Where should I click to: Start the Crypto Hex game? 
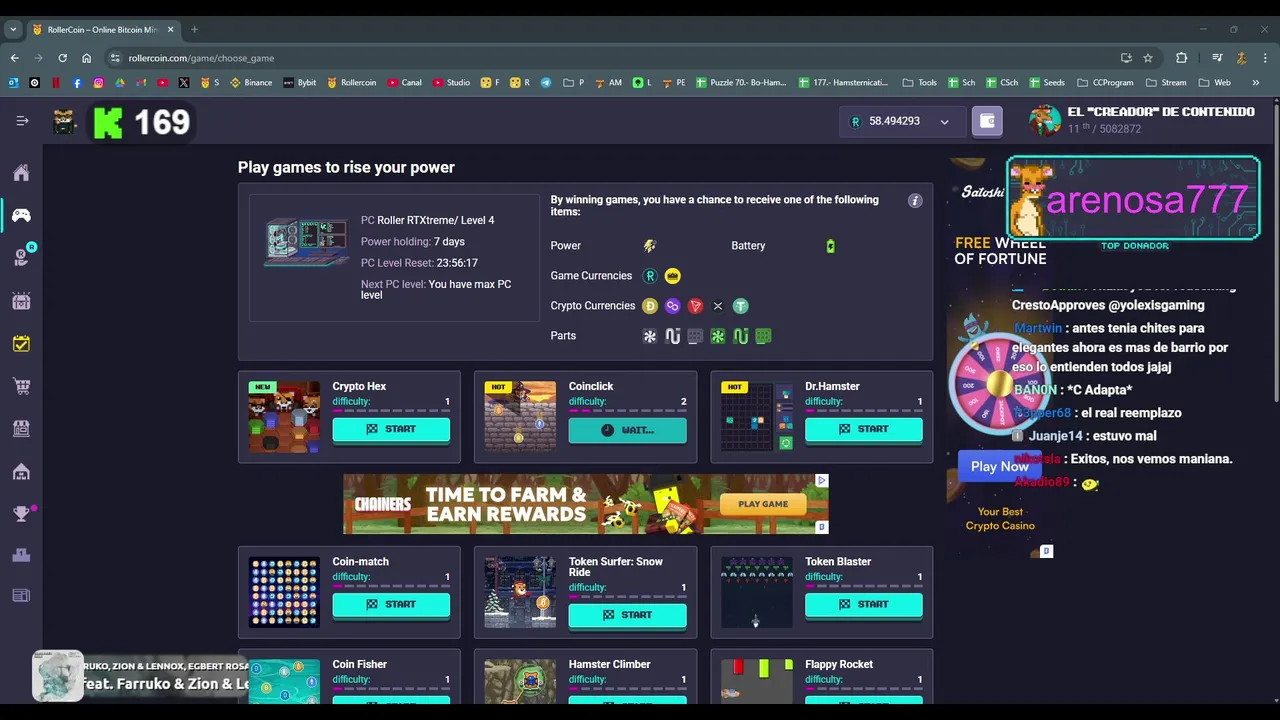[391, 429]
